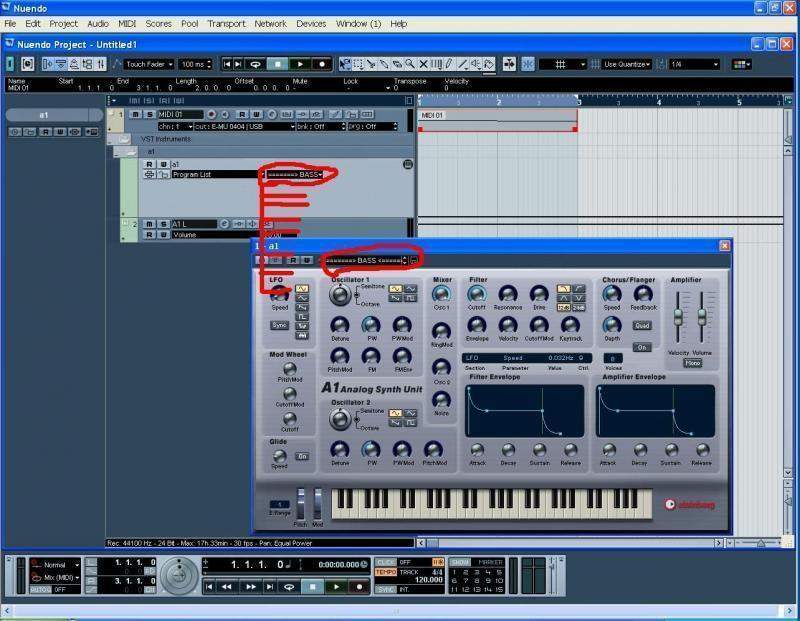Screen dimensions: 800x621
Task: Toggle the LFO Sync button
Action: [x=279, y=325]
